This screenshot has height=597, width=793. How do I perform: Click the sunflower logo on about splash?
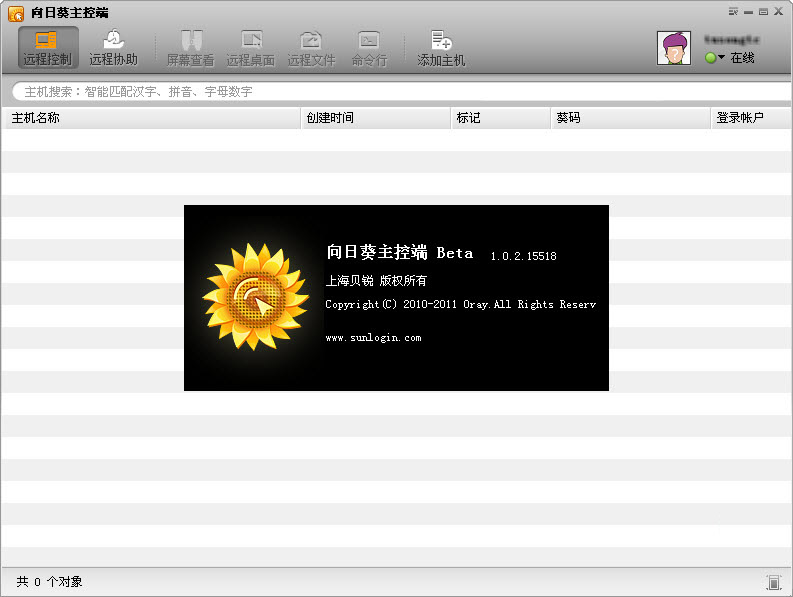coord(255,297)
